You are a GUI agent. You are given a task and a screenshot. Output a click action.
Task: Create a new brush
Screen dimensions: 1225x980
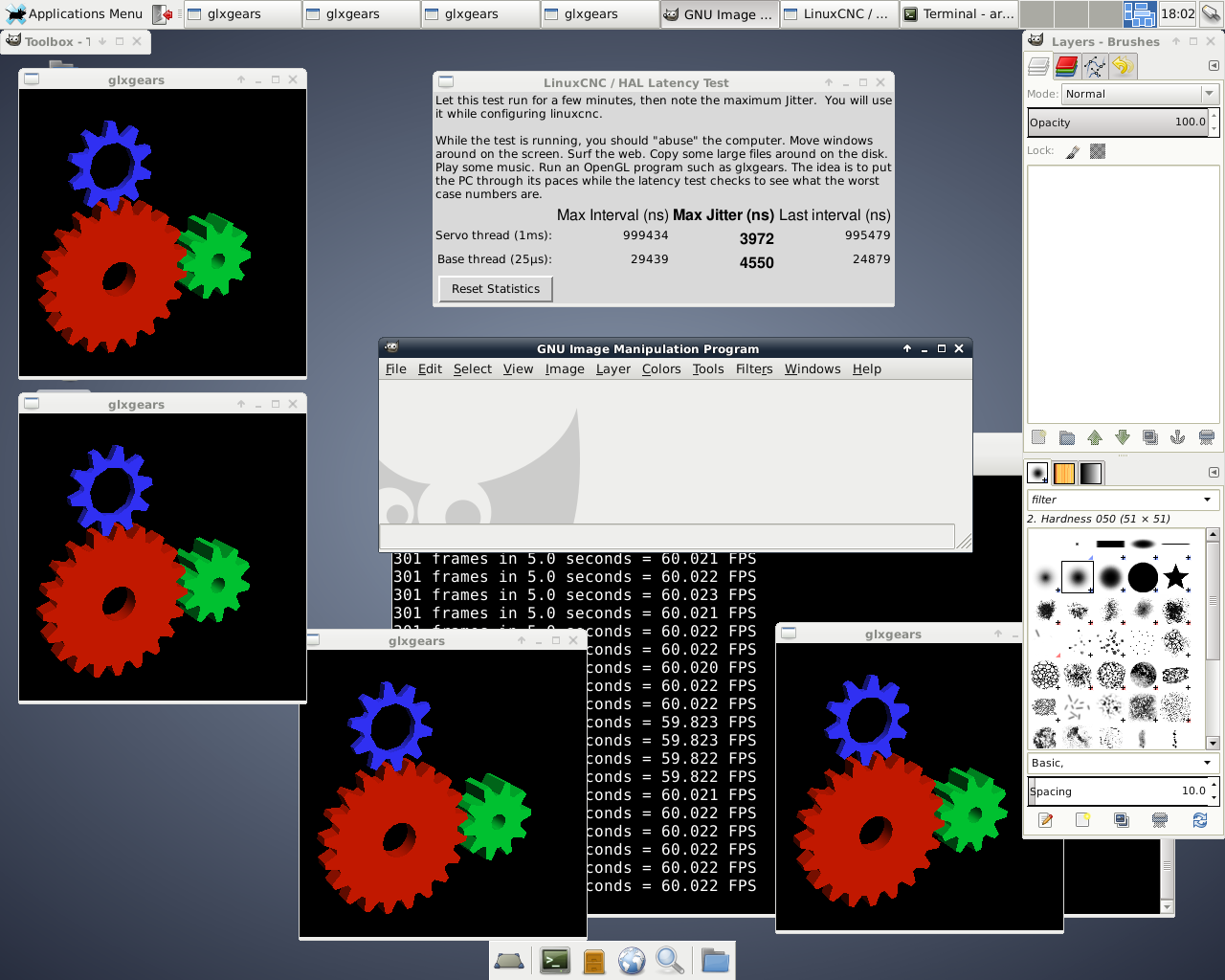[x=1082, y=820]
